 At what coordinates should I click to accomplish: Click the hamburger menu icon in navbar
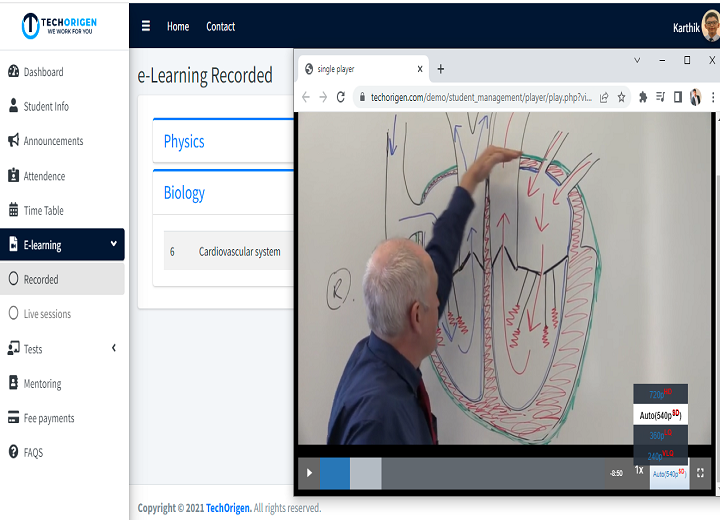pos(146,27)
